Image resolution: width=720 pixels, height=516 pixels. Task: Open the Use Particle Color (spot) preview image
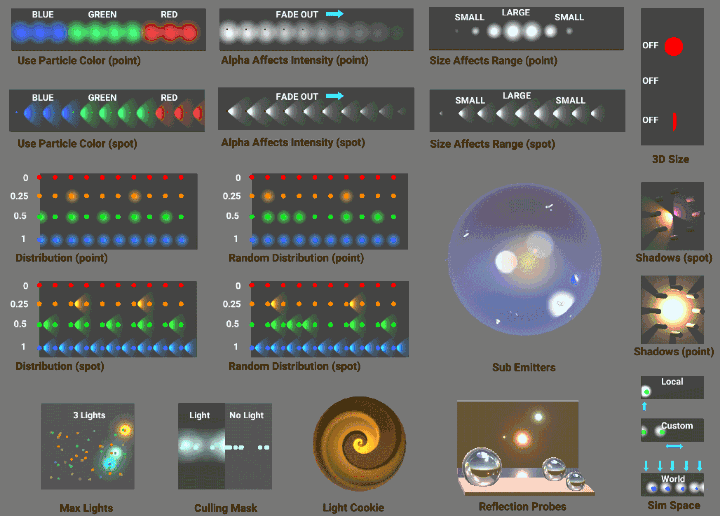coord(107,111)
